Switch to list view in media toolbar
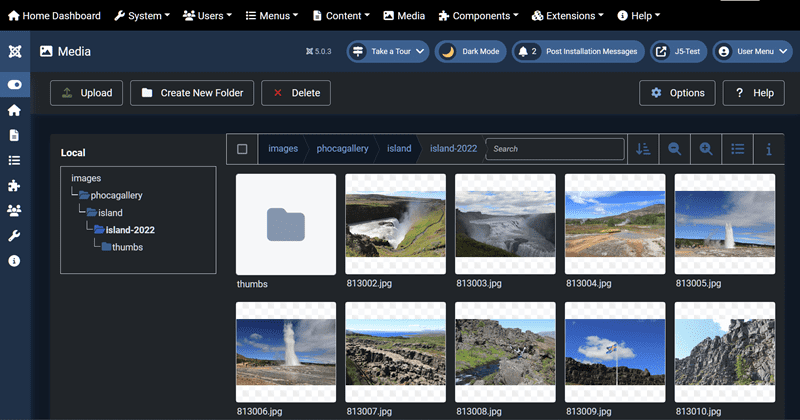Screen dimensions: 800x420 click(738, 149)
